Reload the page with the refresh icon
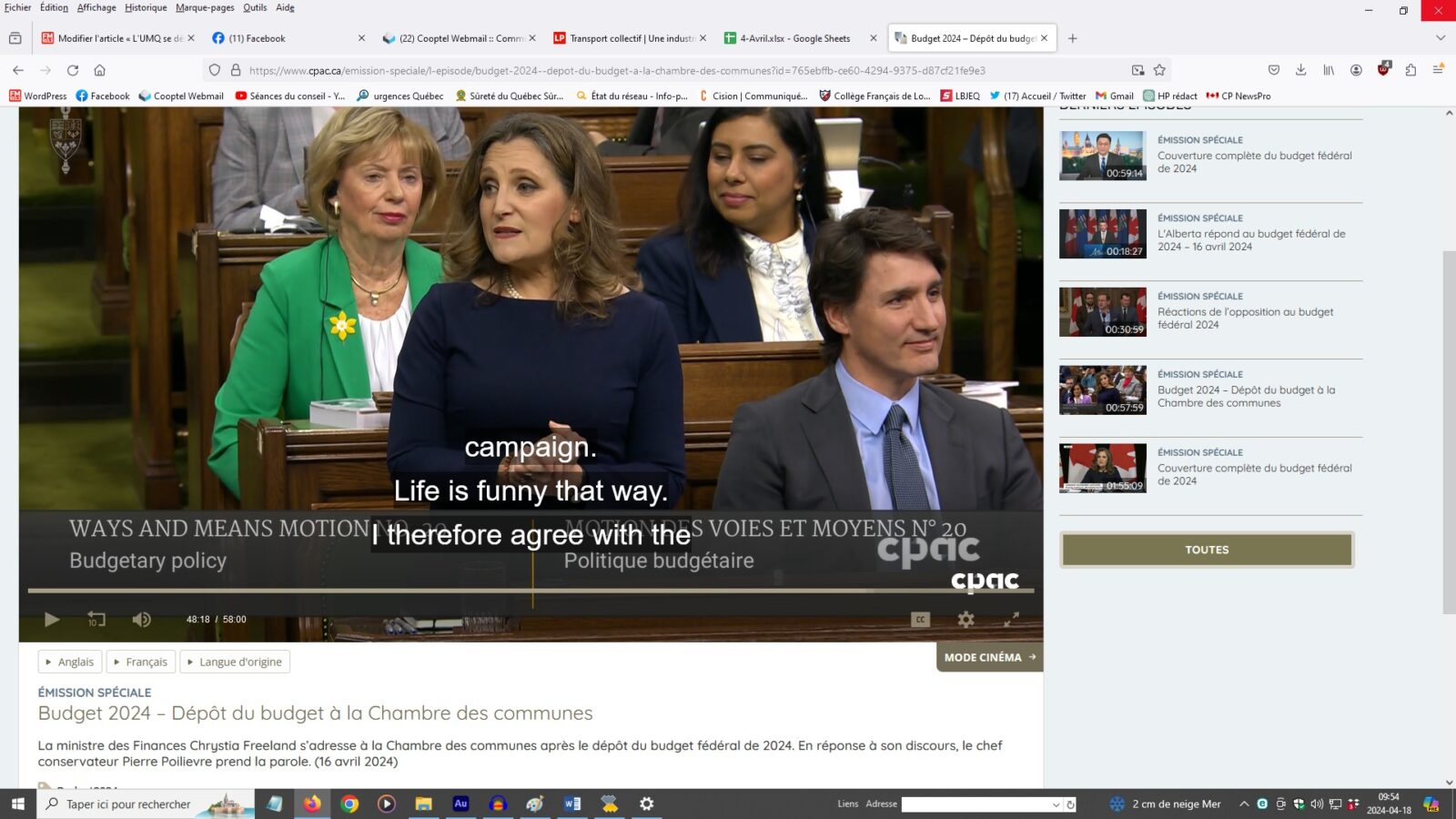The width and height of the screenshot is (1456, 819). [73, 70]
